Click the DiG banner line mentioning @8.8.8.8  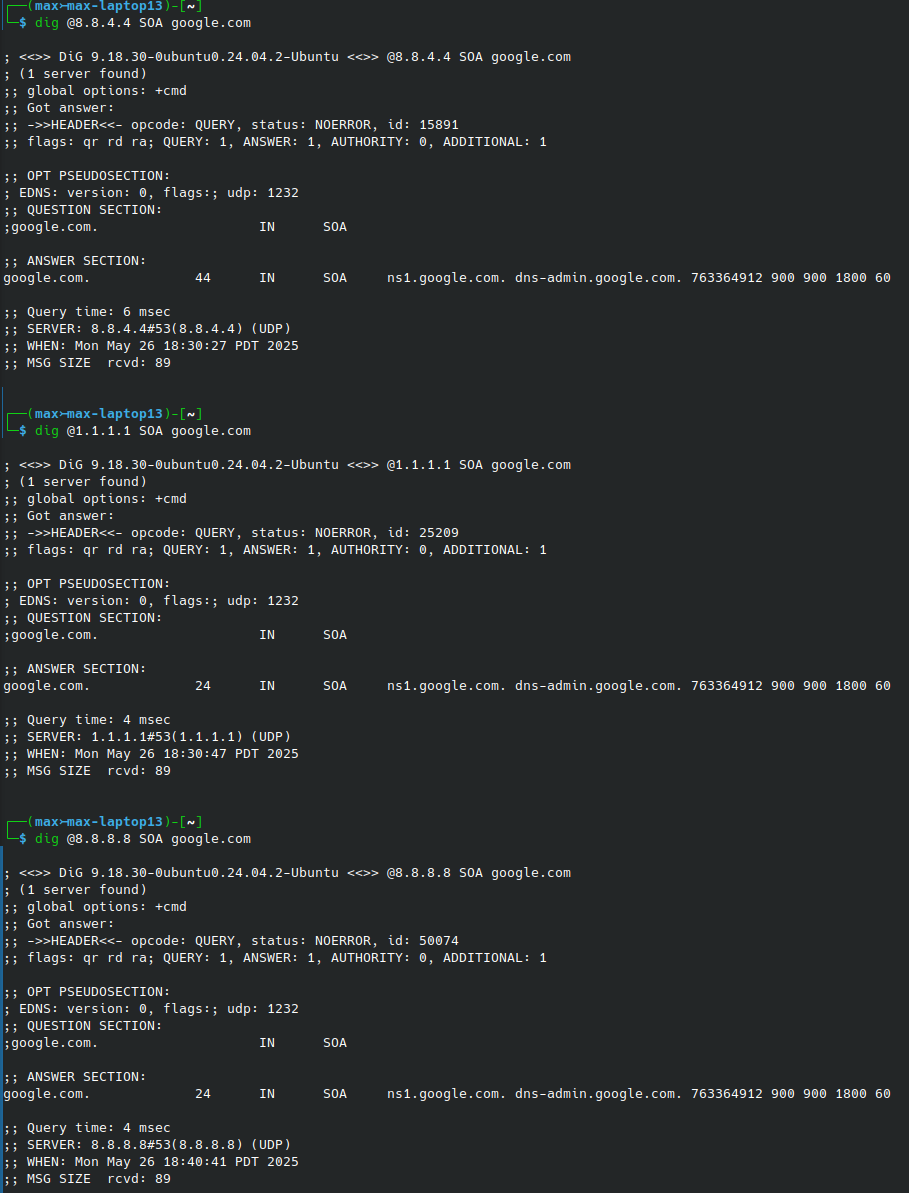(287, 873)
